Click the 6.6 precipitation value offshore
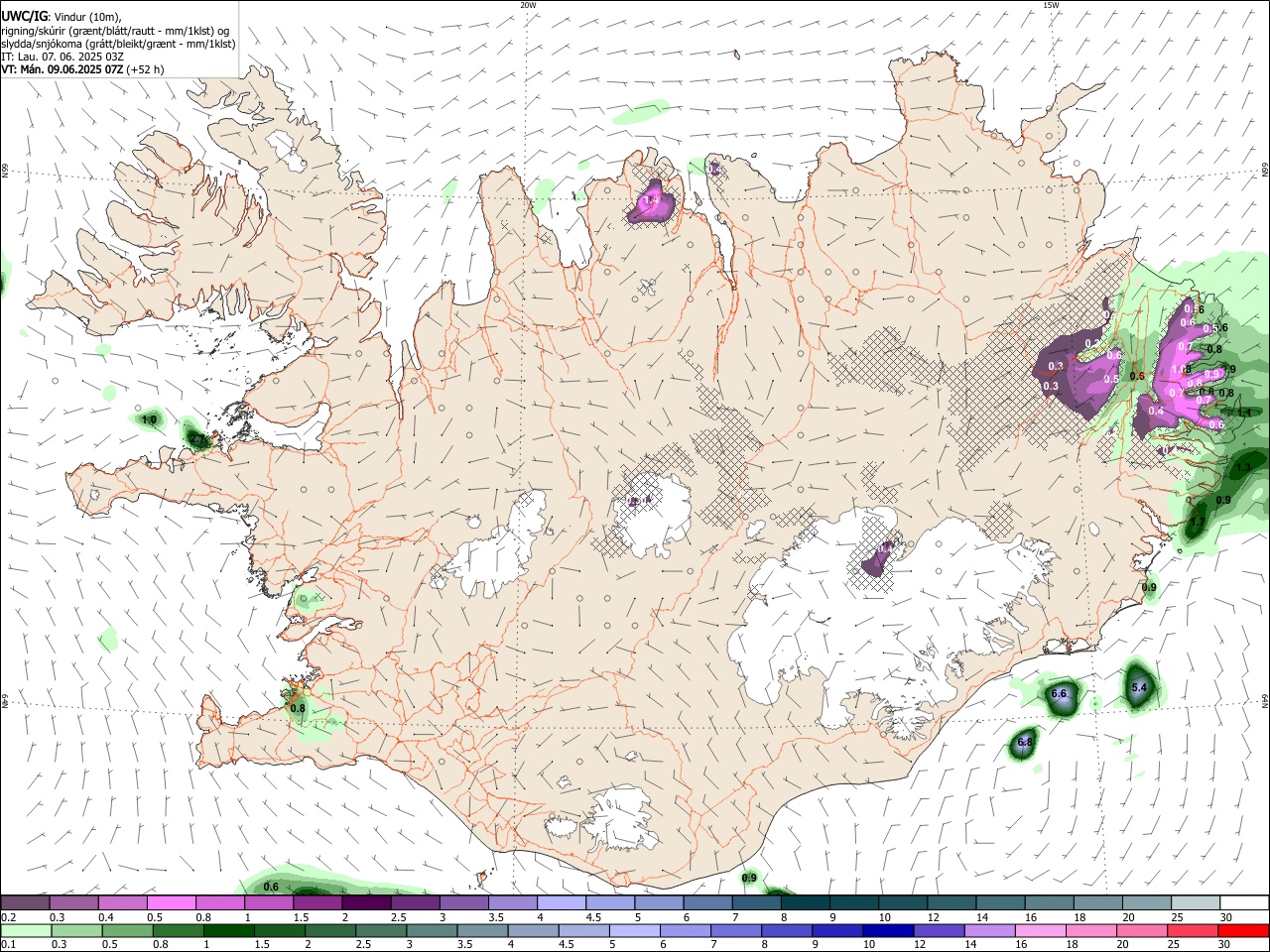1270x952 pixels. coord(1059,693)
